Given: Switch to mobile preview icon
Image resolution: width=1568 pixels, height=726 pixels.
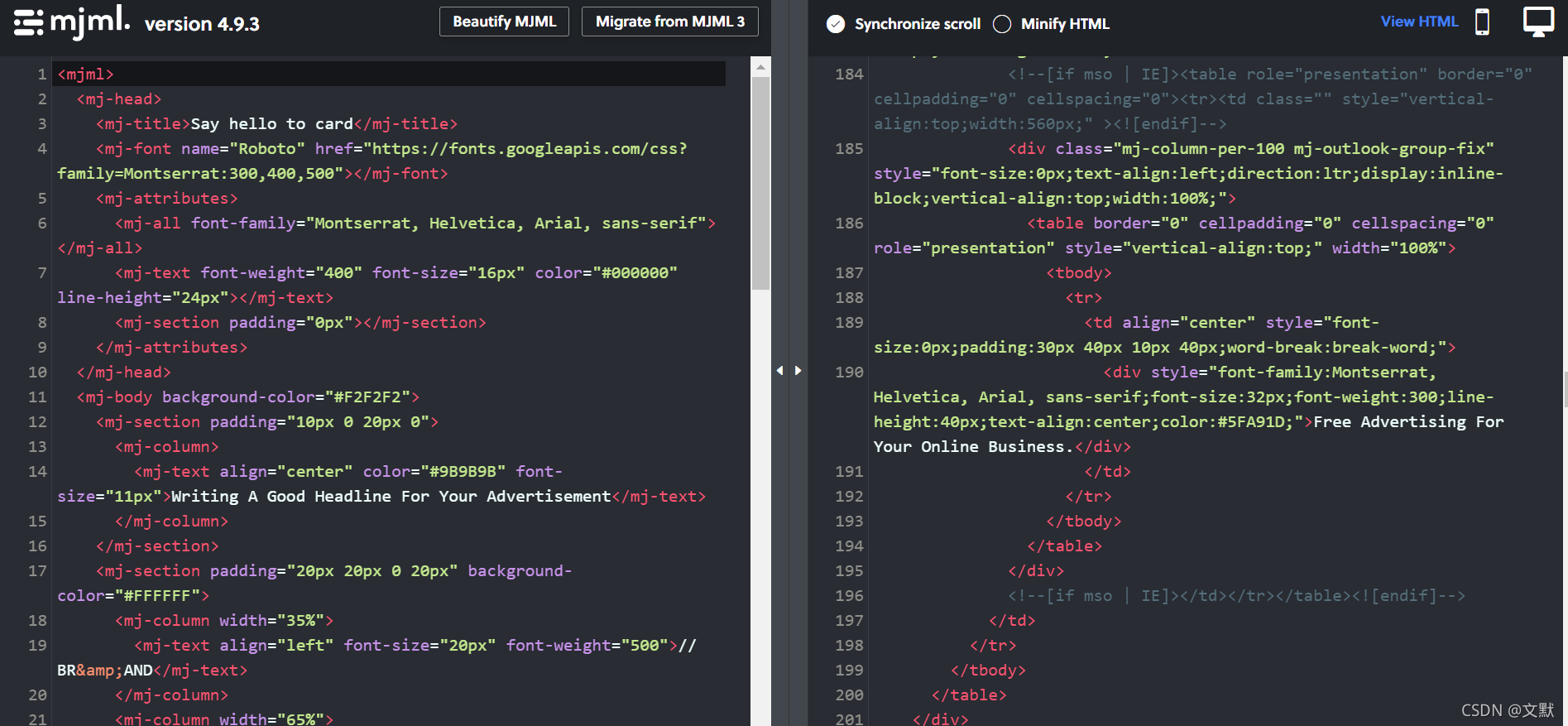Looking at the screenshot, I should pyautogui.click(x=1482, y=22).
